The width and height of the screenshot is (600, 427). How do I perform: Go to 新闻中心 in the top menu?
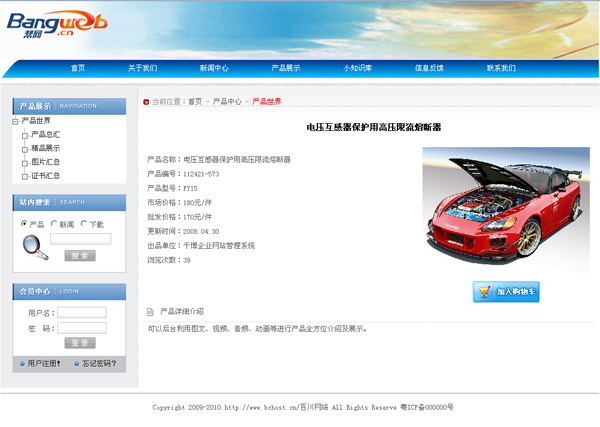tap(213, 68)
